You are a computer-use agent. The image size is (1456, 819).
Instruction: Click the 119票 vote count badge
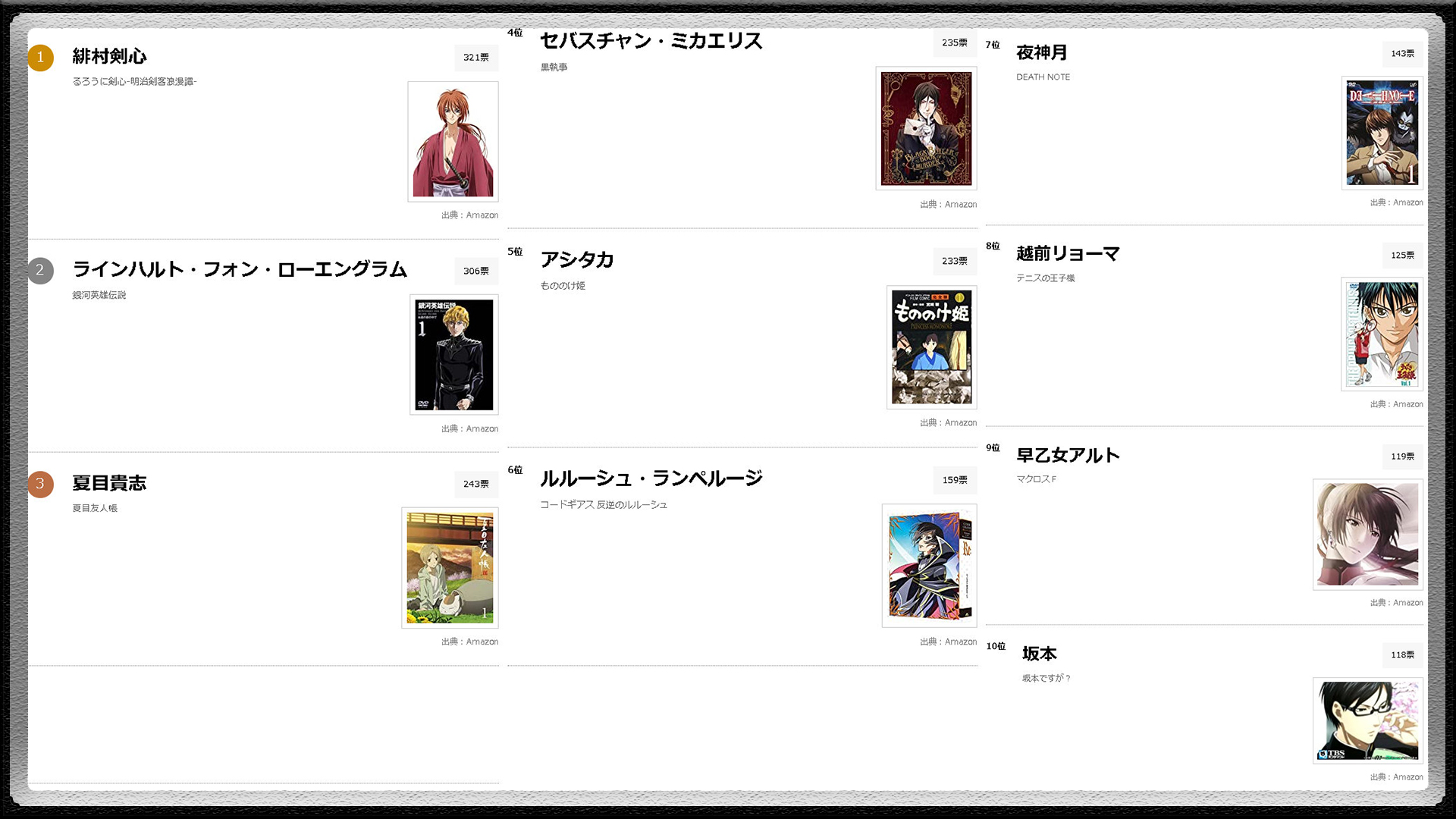[x=1403, y=457]
